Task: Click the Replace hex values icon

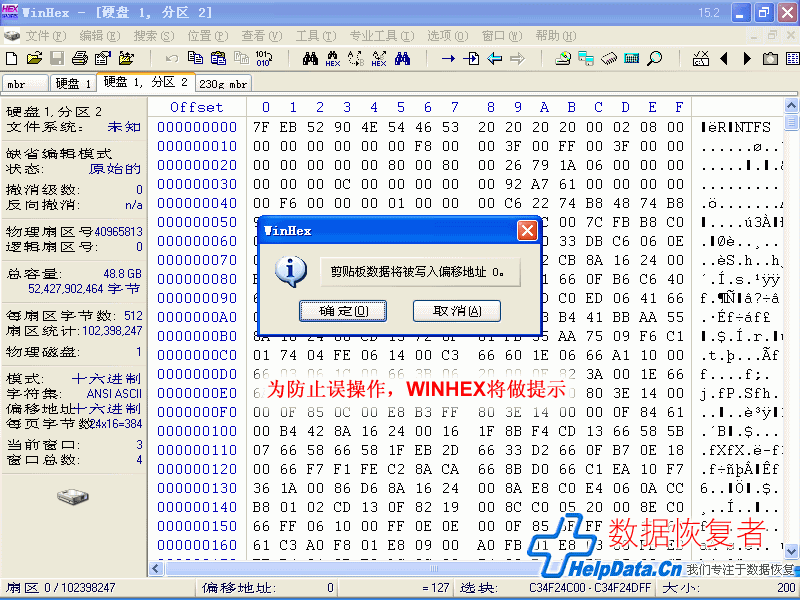Action: coord(379,59)
